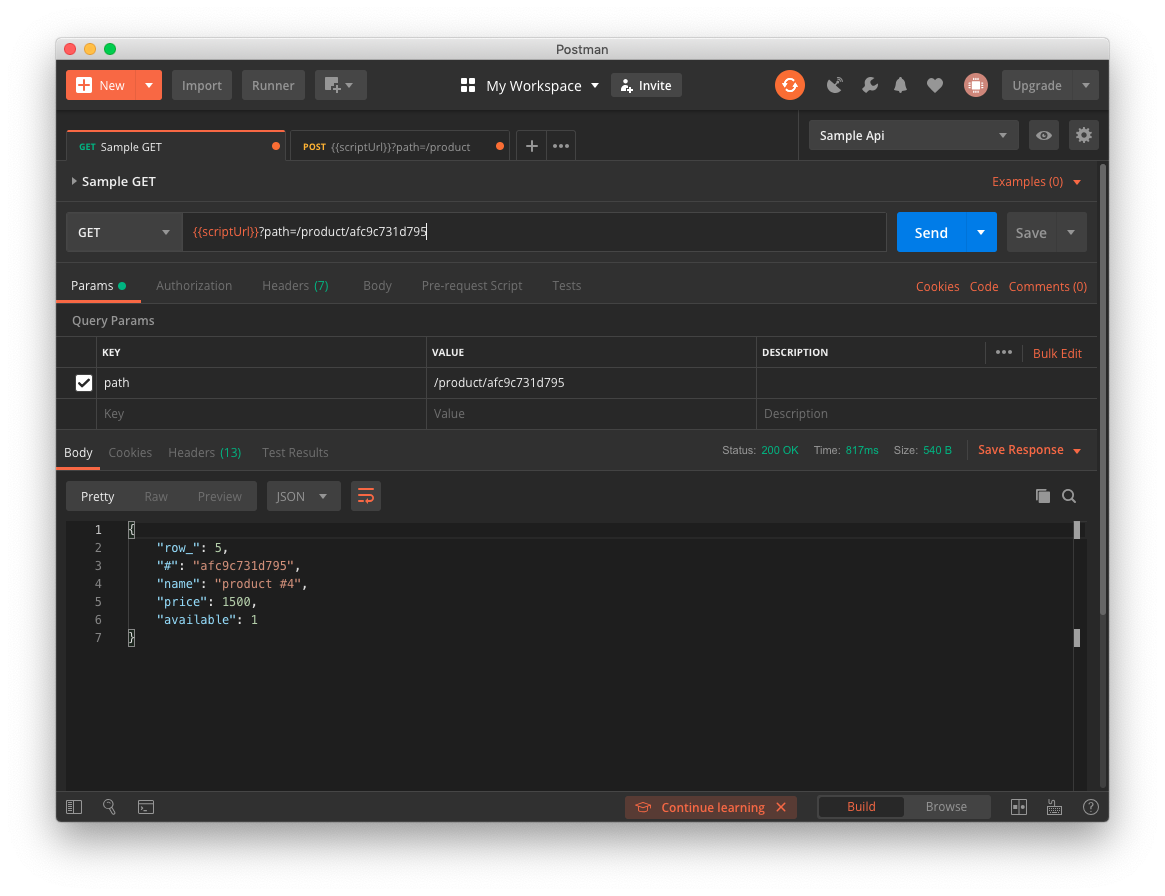The image size is (1165, 896).
Task: Open Manage Environments gear icon
Action: [x=1083, y=135]
